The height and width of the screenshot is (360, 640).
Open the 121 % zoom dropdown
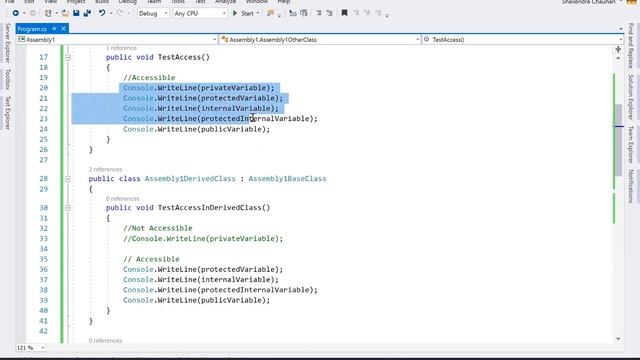31,348
